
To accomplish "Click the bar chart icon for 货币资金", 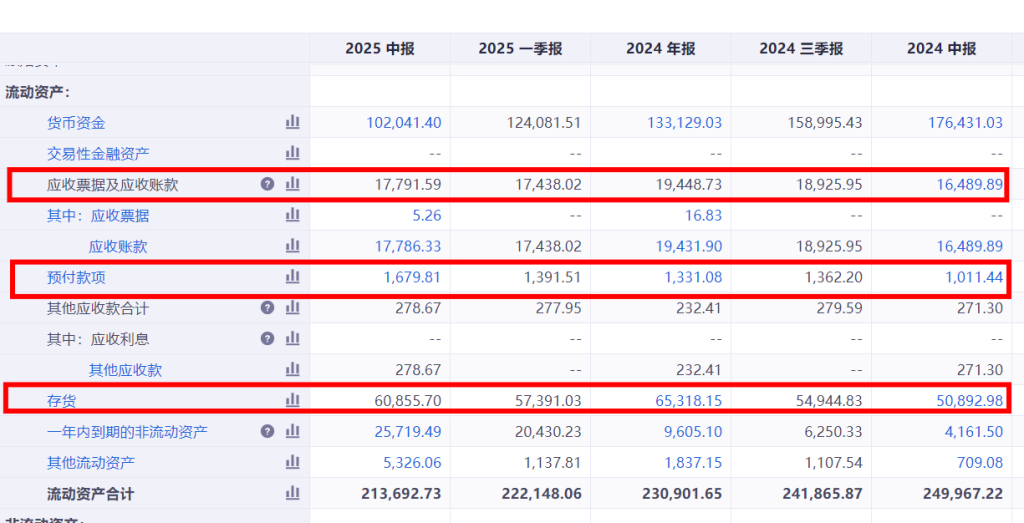I will pyautogui.click(x=292, y=122).
